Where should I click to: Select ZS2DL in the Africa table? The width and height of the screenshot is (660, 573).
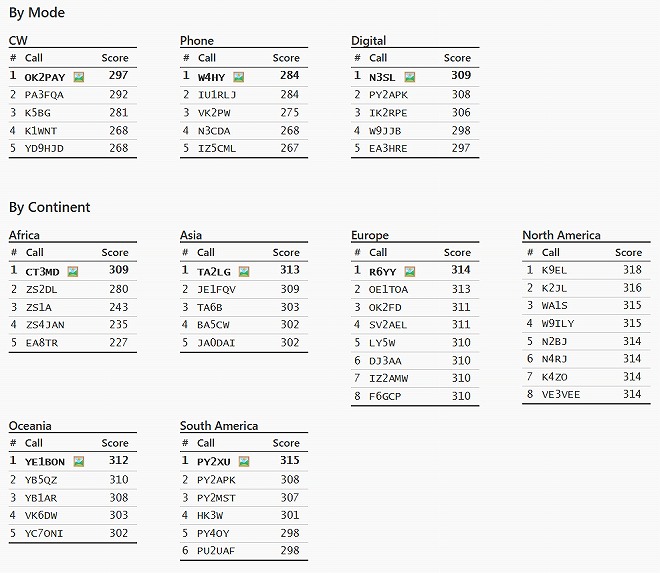coord(41,290)
